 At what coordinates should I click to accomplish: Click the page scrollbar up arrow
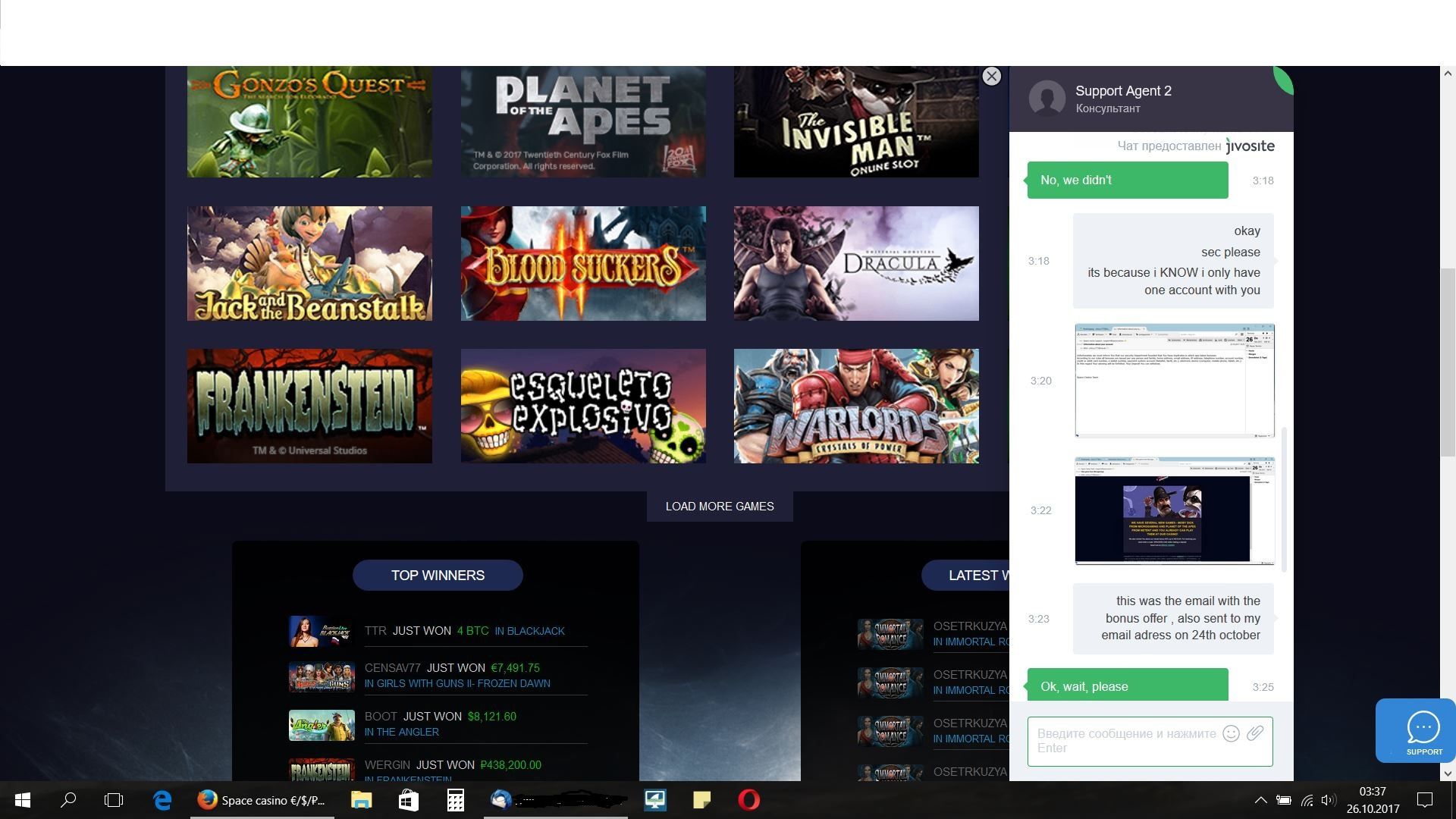1448,74
